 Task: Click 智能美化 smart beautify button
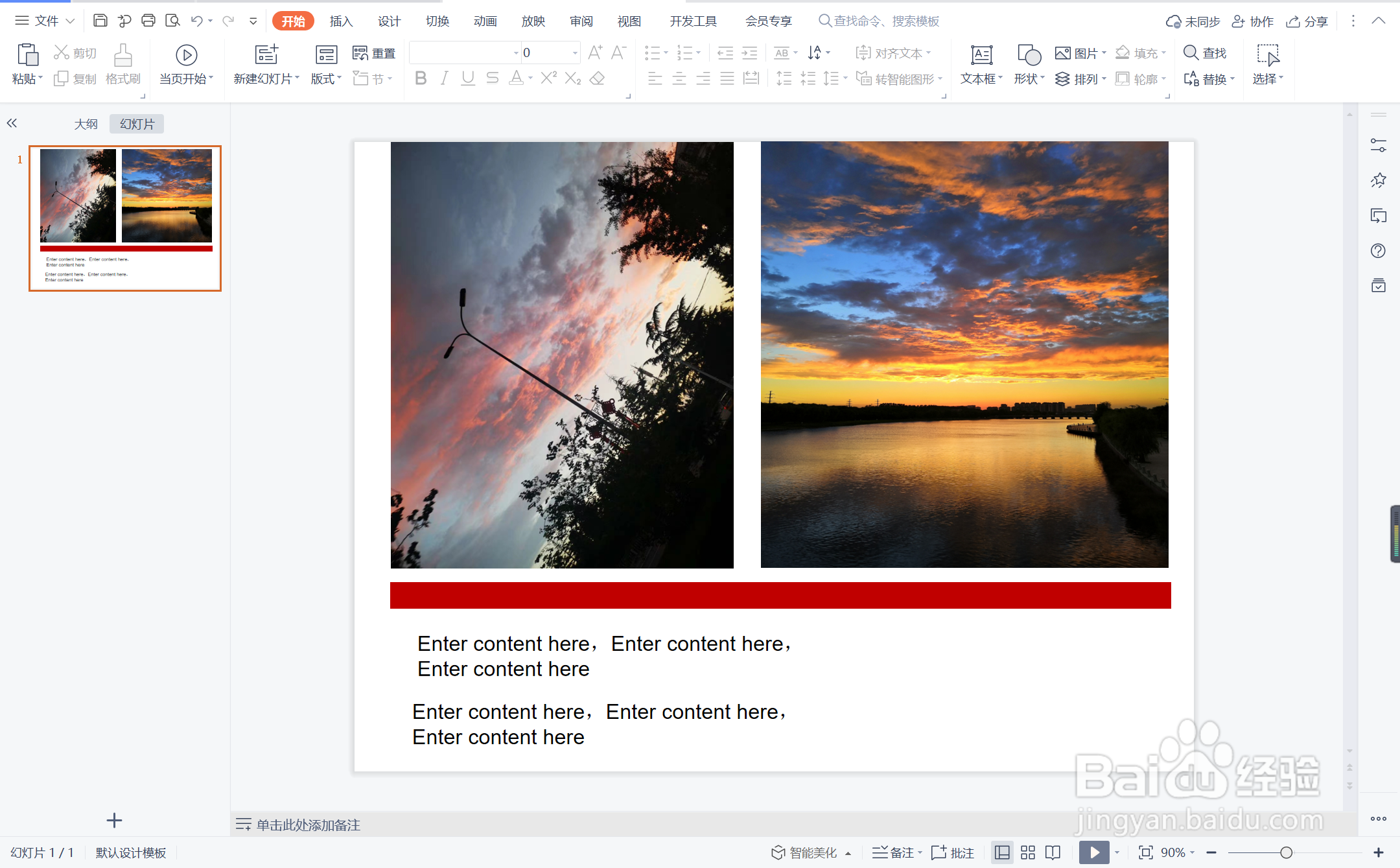pyautogui.click(x=811, y=852)
